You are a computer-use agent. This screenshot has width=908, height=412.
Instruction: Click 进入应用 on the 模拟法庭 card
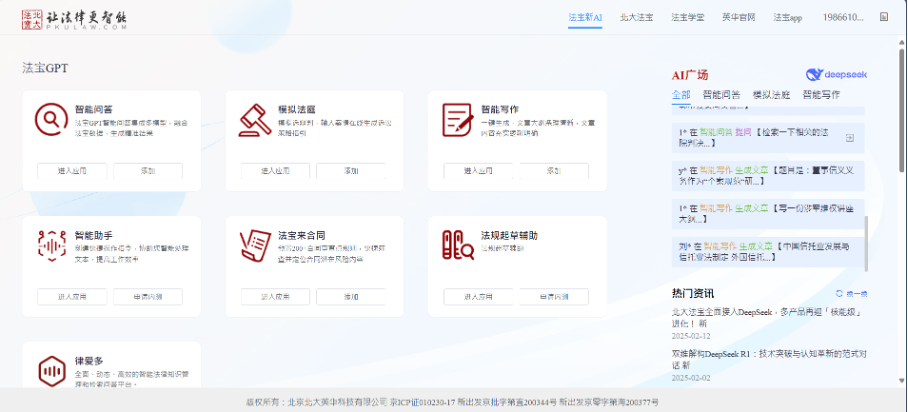(x=275, y=171)
